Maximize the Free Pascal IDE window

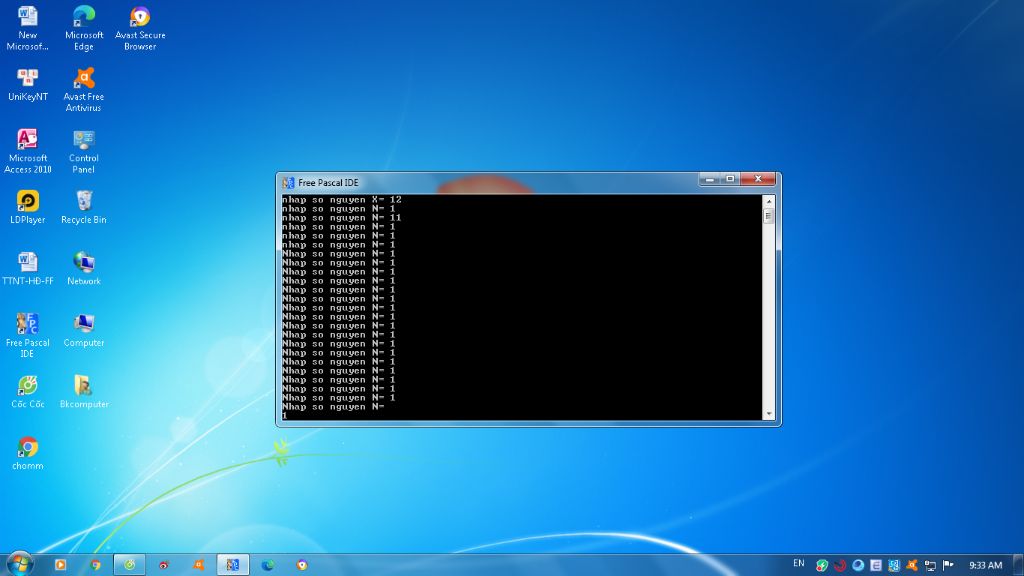730,179
